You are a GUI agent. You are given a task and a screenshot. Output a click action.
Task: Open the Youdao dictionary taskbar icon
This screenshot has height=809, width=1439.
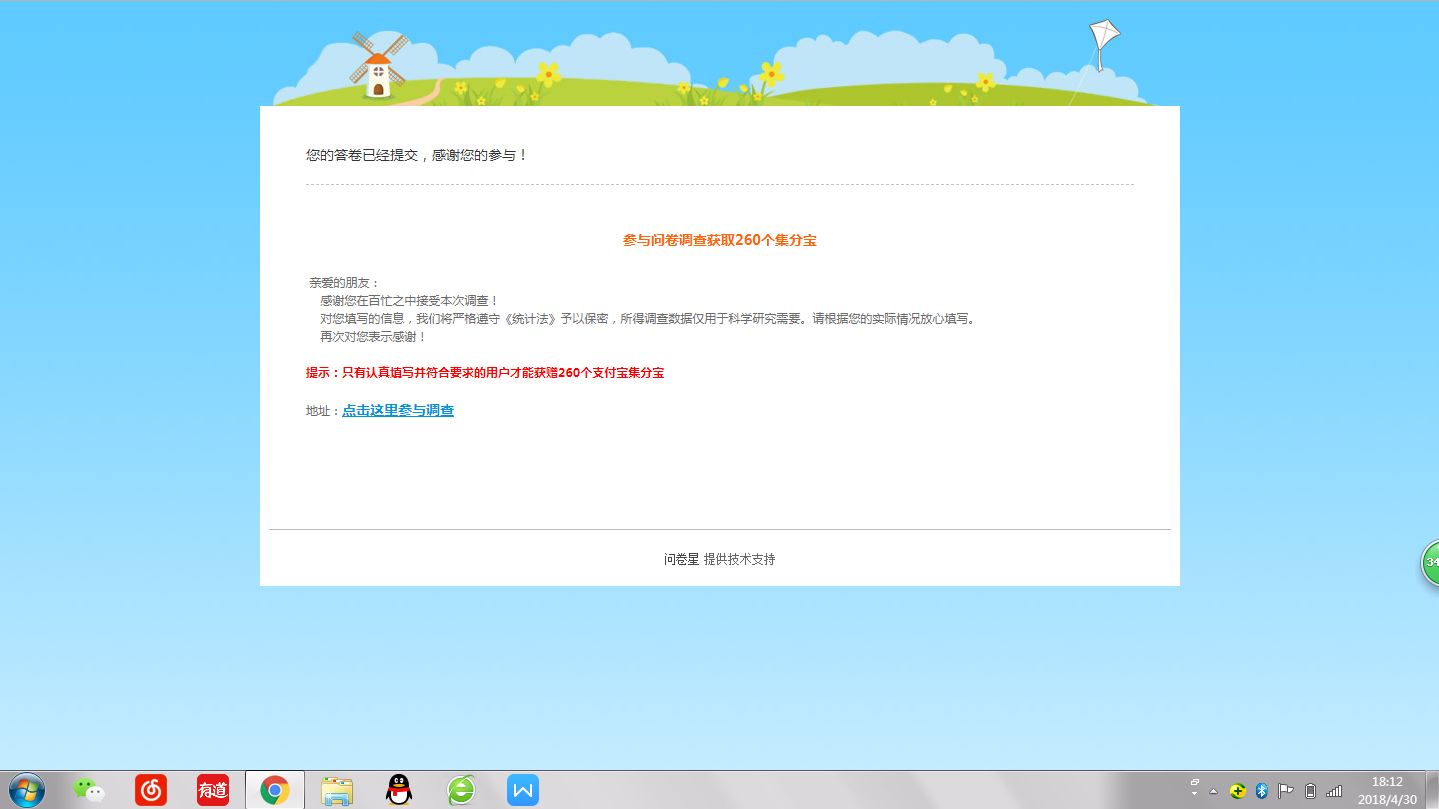coord(213,790)
